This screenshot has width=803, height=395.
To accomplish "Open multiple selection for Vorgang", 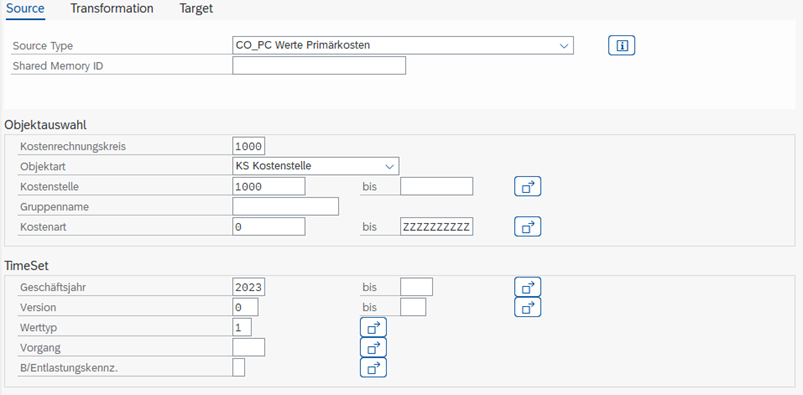I will pos(373,347).
